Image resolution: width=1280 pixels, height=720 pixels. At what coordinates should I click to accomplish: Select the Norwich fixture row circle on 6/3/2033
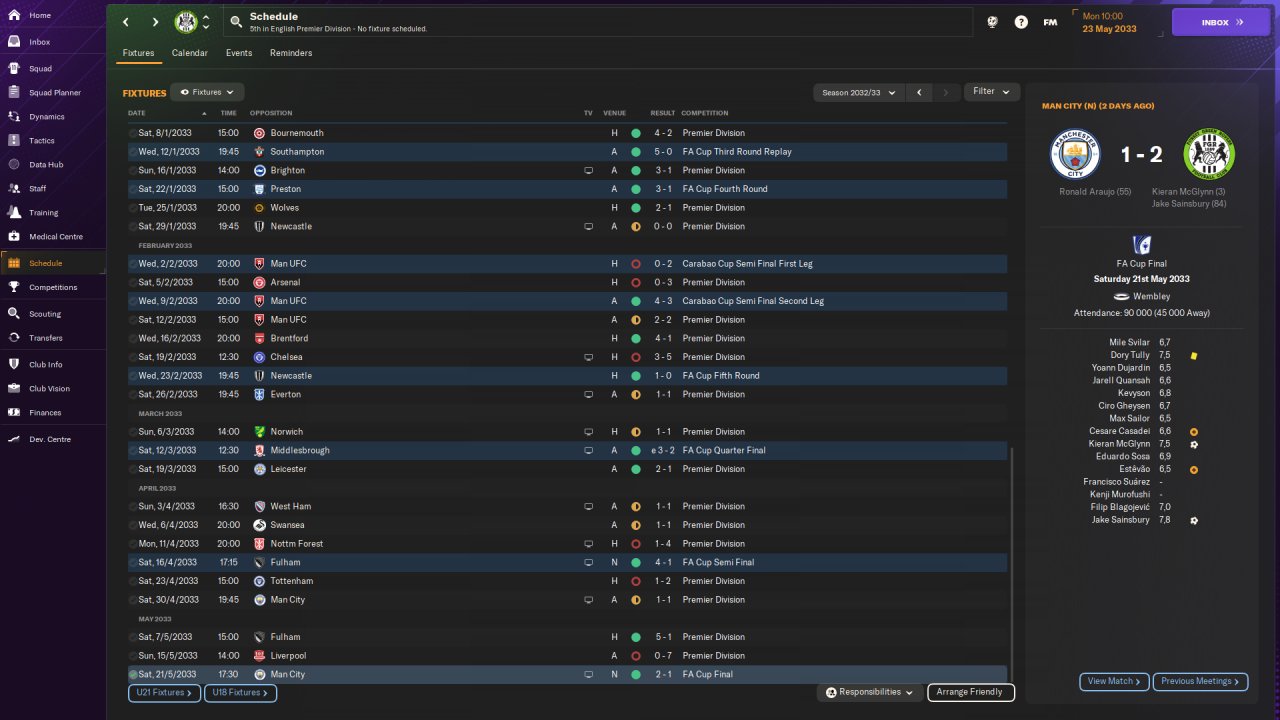pyautogui.click(x=133, y=432)
